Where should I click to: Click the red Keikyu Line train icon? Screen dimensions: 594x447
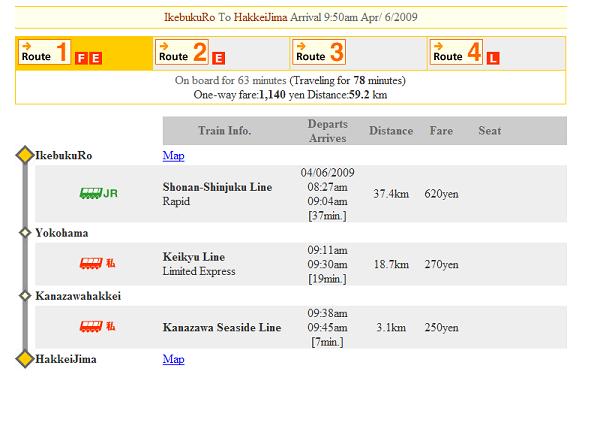point(97,263)
